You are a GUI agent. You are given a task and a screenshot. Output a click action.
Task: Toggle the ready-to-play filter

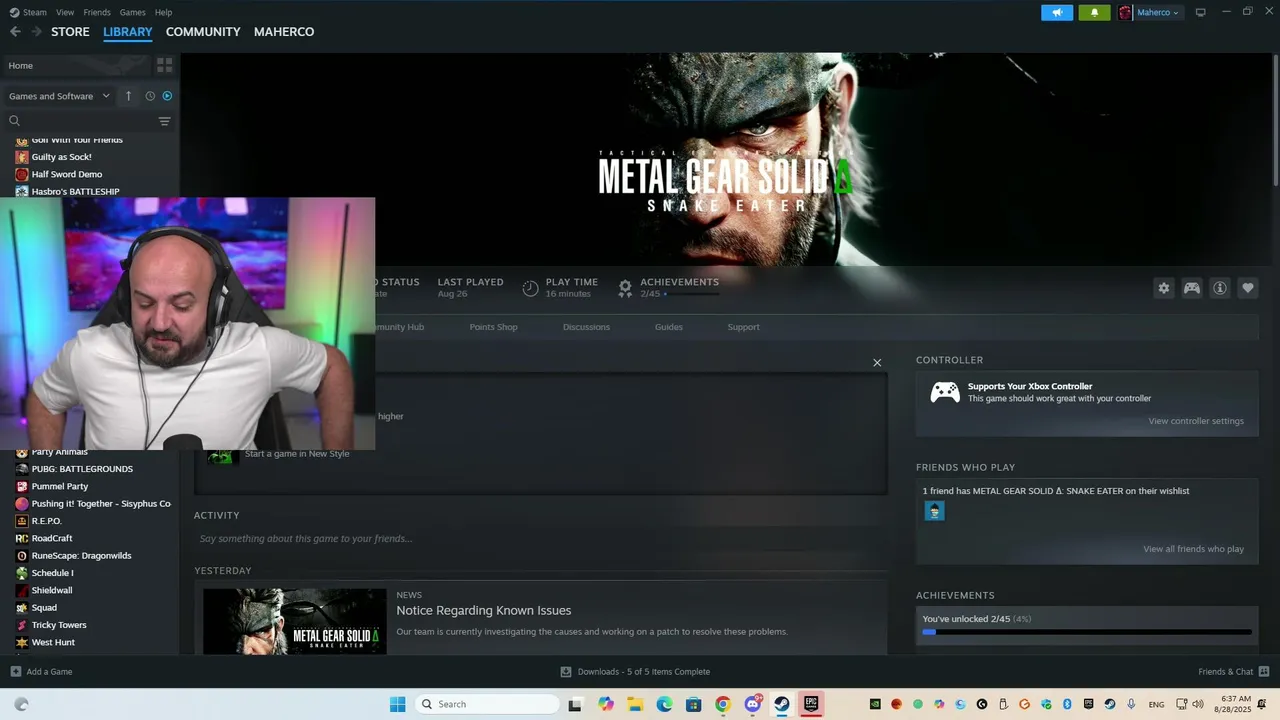167,96
